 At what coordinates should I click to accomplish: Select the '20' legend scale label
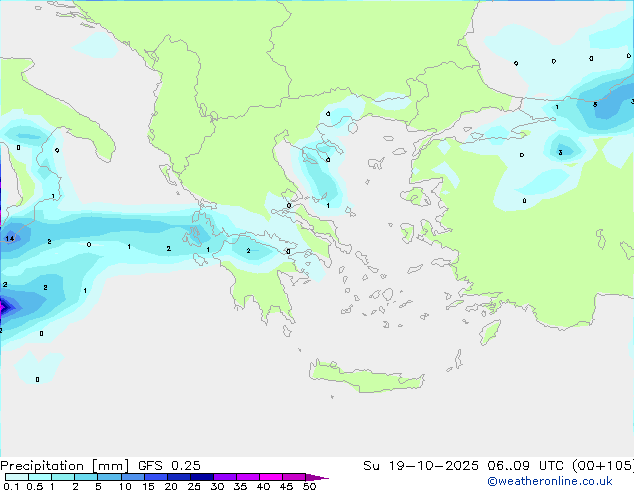click(171, 486)
